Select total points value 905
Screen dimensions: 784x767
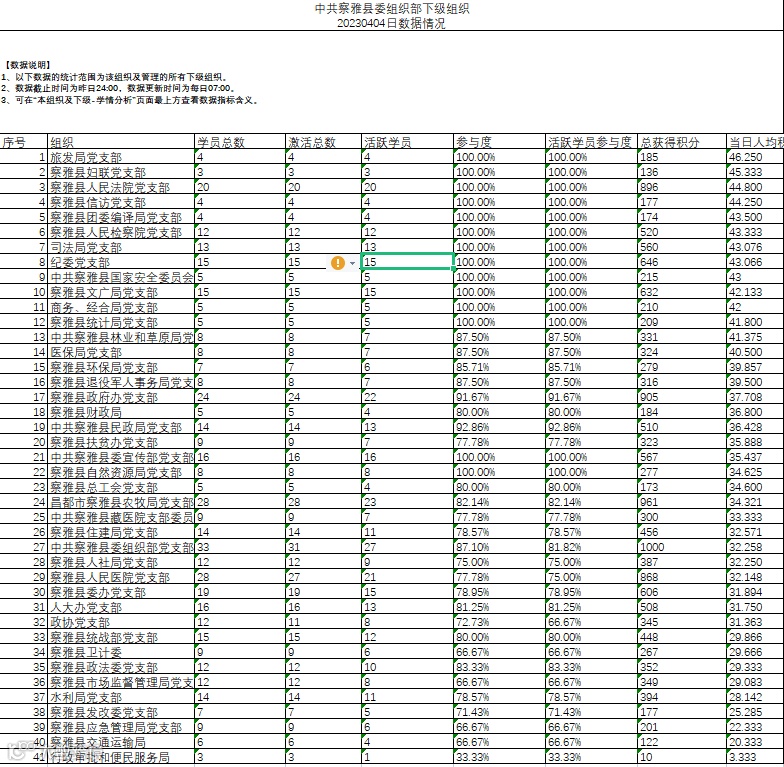click(x=682, y=397)
